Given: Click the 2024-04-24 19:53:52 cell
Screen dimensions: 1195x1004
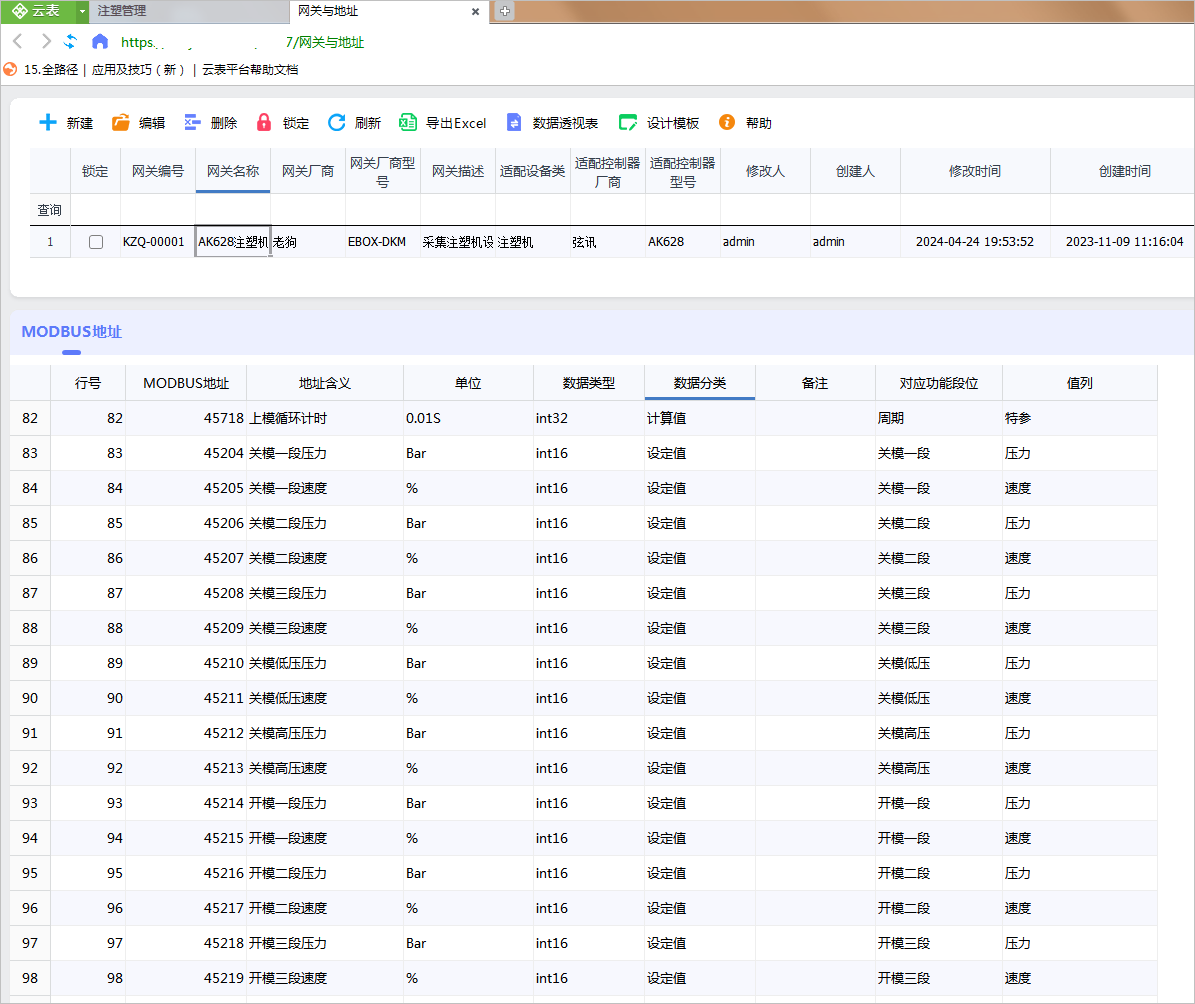Looking at the screenshot, I should click(975, 242).
